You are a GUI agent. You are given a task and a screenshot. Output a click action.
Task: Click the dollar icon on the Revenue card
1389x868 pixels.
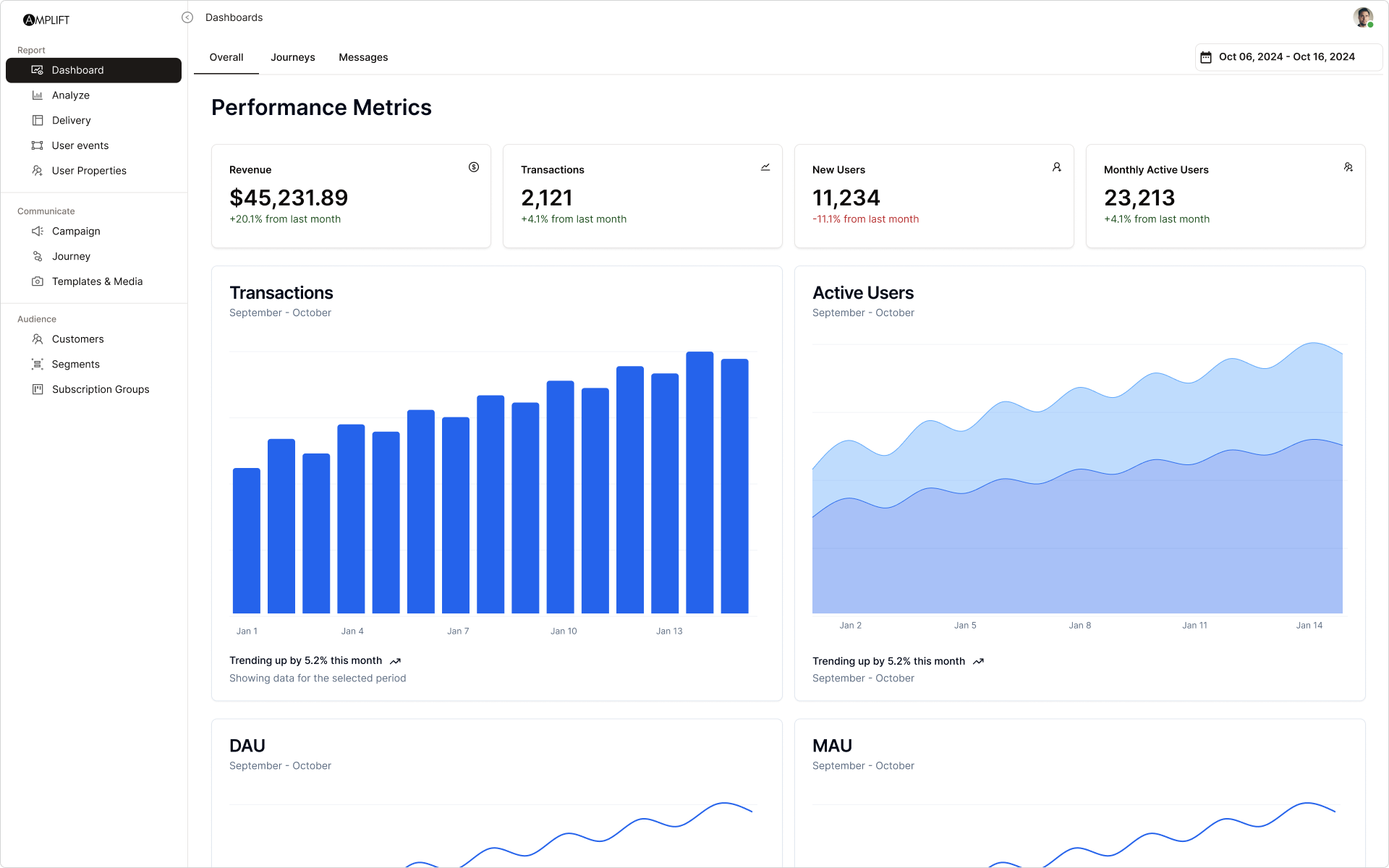coord(474,167)
